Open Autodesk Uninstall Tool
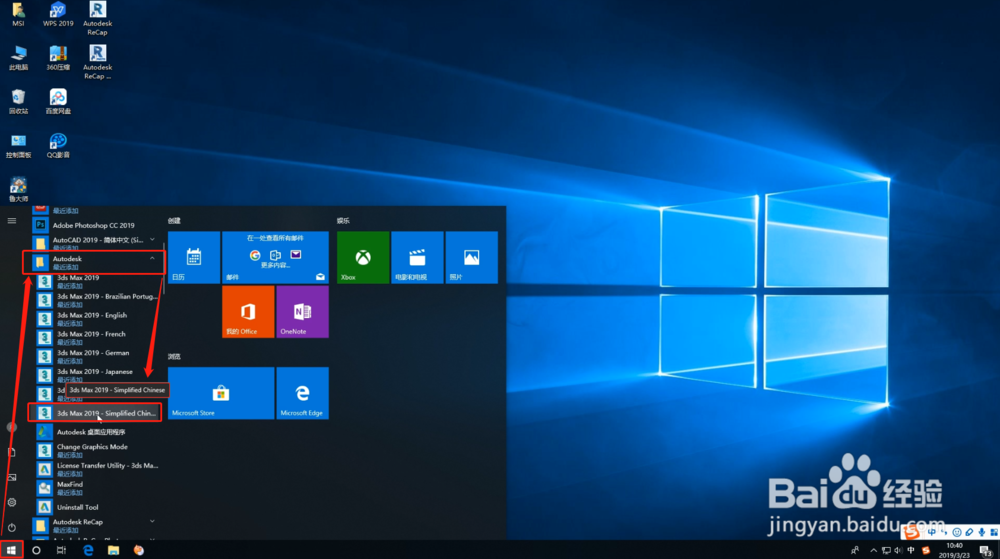The width and height of the screenshot is (1000, 559). tap(98, 507)
